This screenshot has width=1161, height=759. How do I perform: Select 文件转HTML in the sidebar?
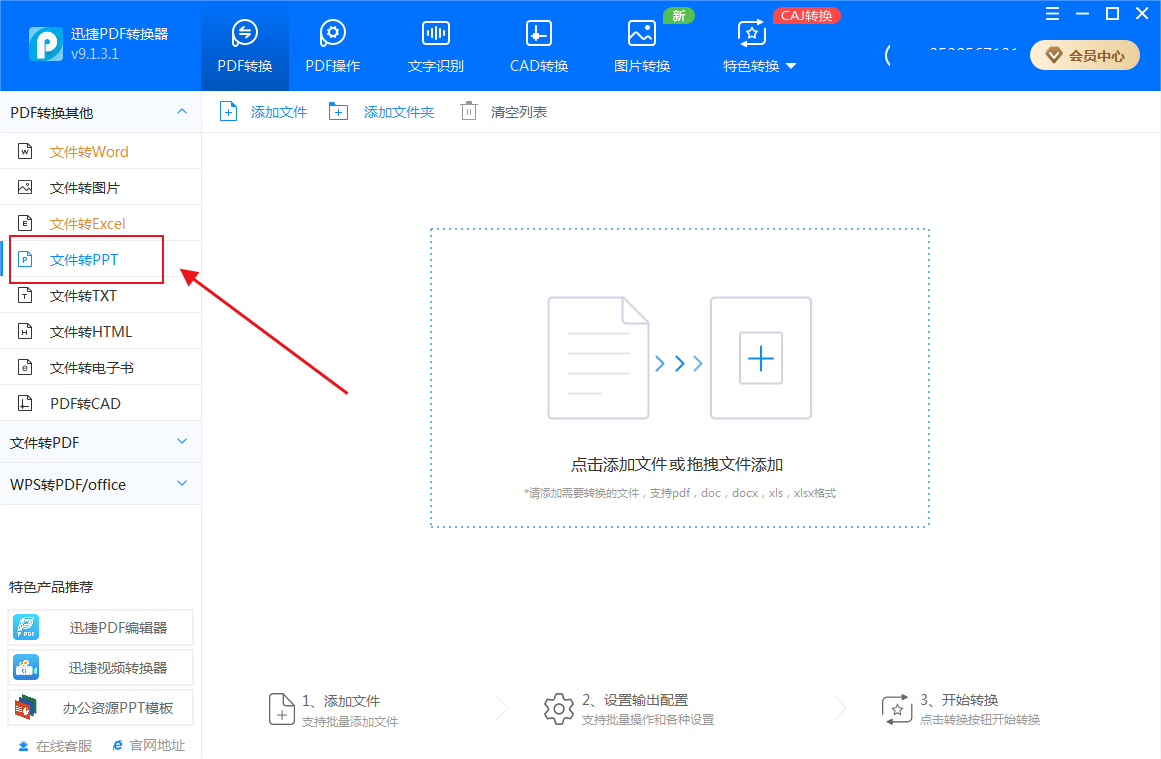click(101, 332)
